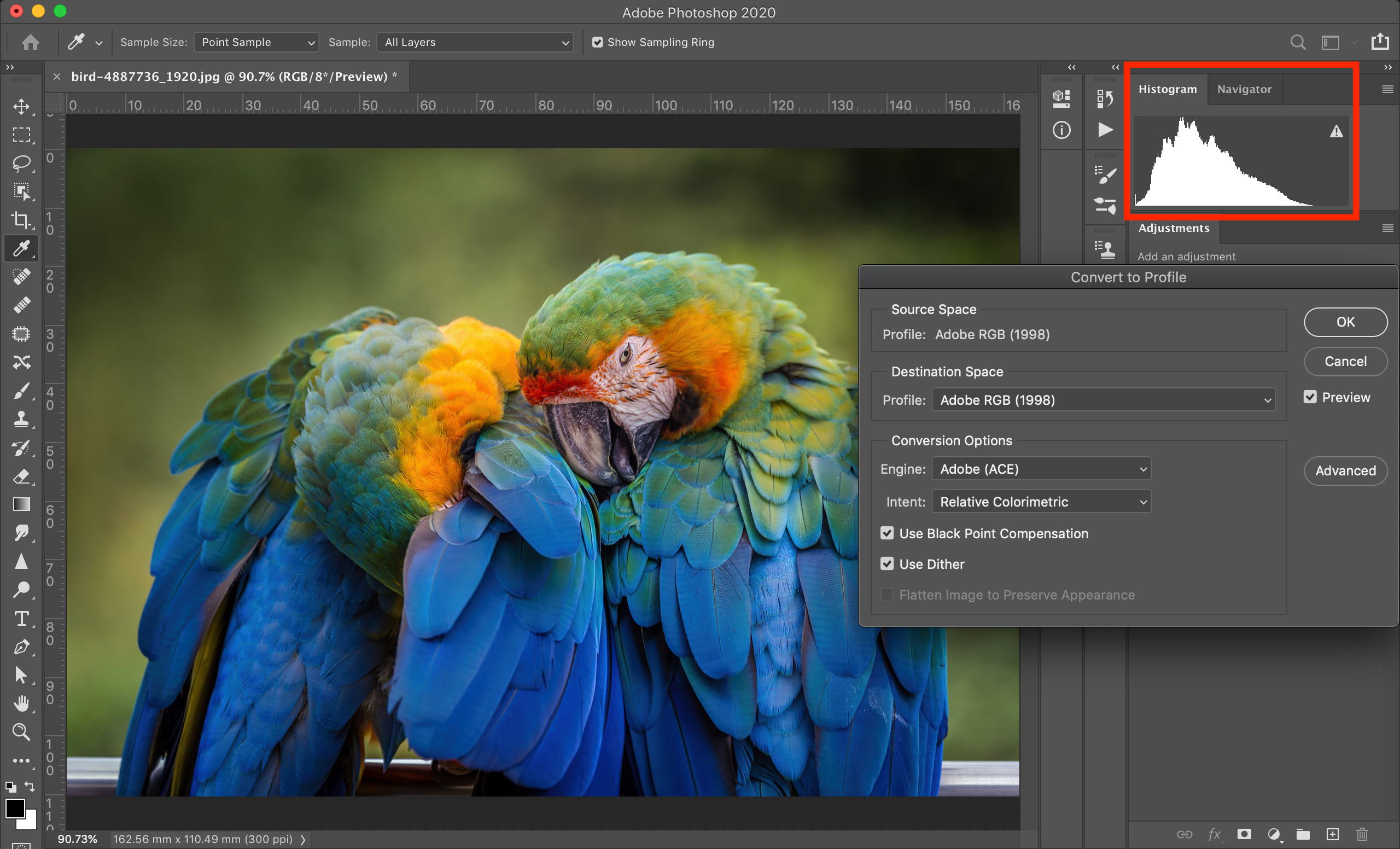Open the Intent dropdown
The width and height of the screenshot is (1400, 849).
pos(1041,502)
